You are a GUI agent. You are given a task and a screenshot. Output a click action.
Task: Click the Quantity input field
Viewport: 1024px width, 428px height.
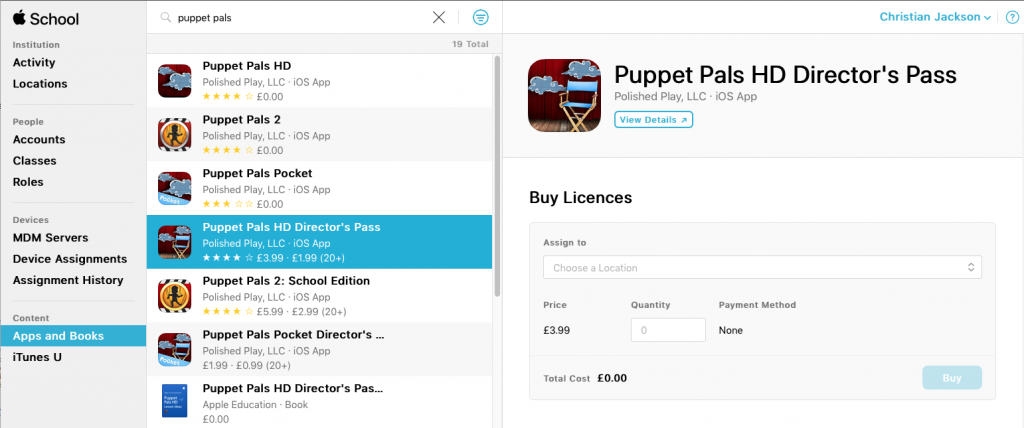point(668,330)
